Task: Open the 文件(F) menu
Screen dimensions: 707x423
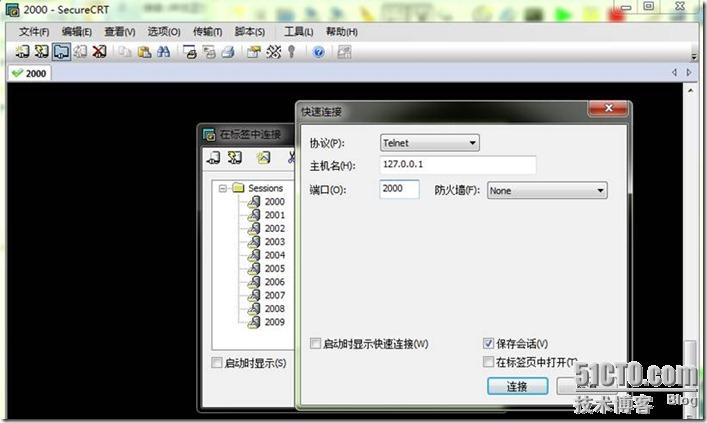Action: [34, 32]
